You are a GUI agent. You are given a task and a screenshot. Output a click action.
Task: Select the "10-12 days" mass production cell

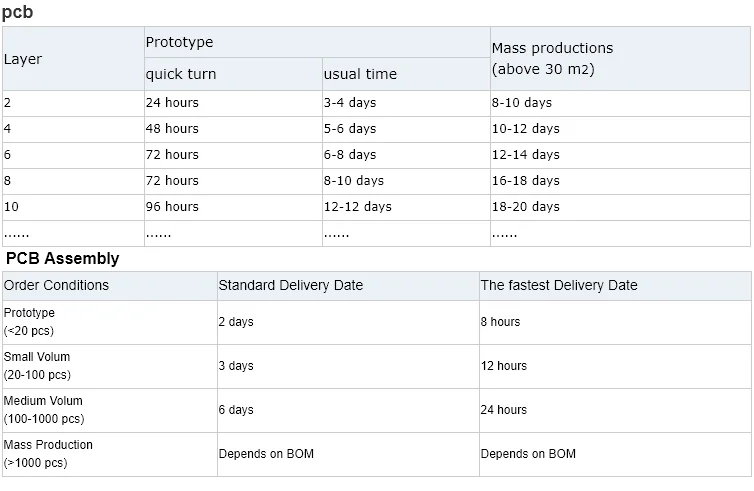click(x=526, y=129)
